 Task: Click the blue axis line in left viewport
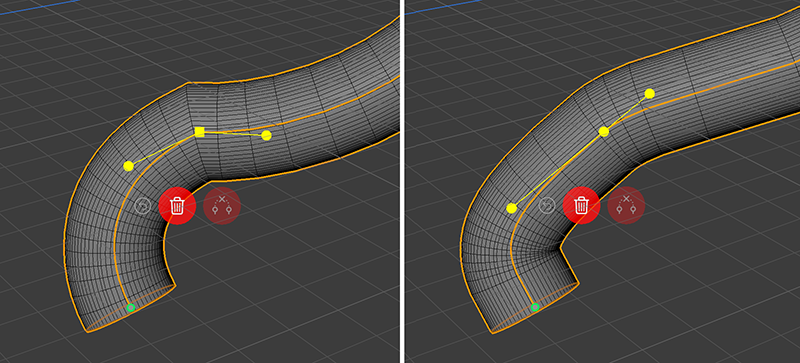click(x=38, y=6)
